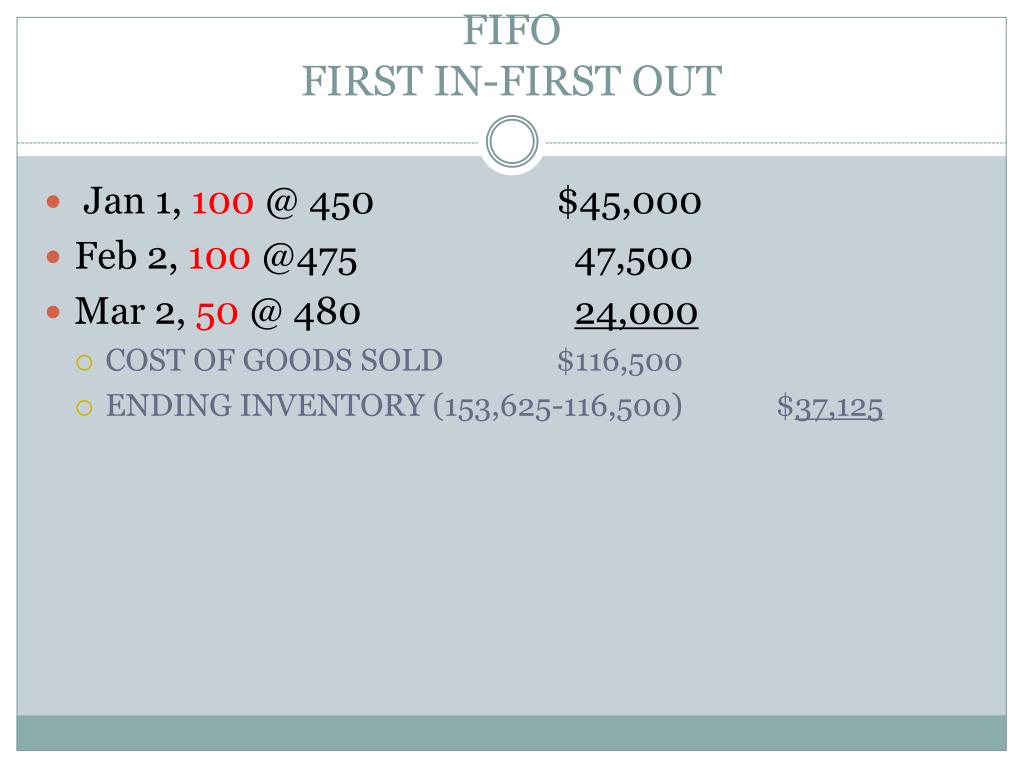
Task: Click the FIFO title text
Action: (x=512, y=31)
